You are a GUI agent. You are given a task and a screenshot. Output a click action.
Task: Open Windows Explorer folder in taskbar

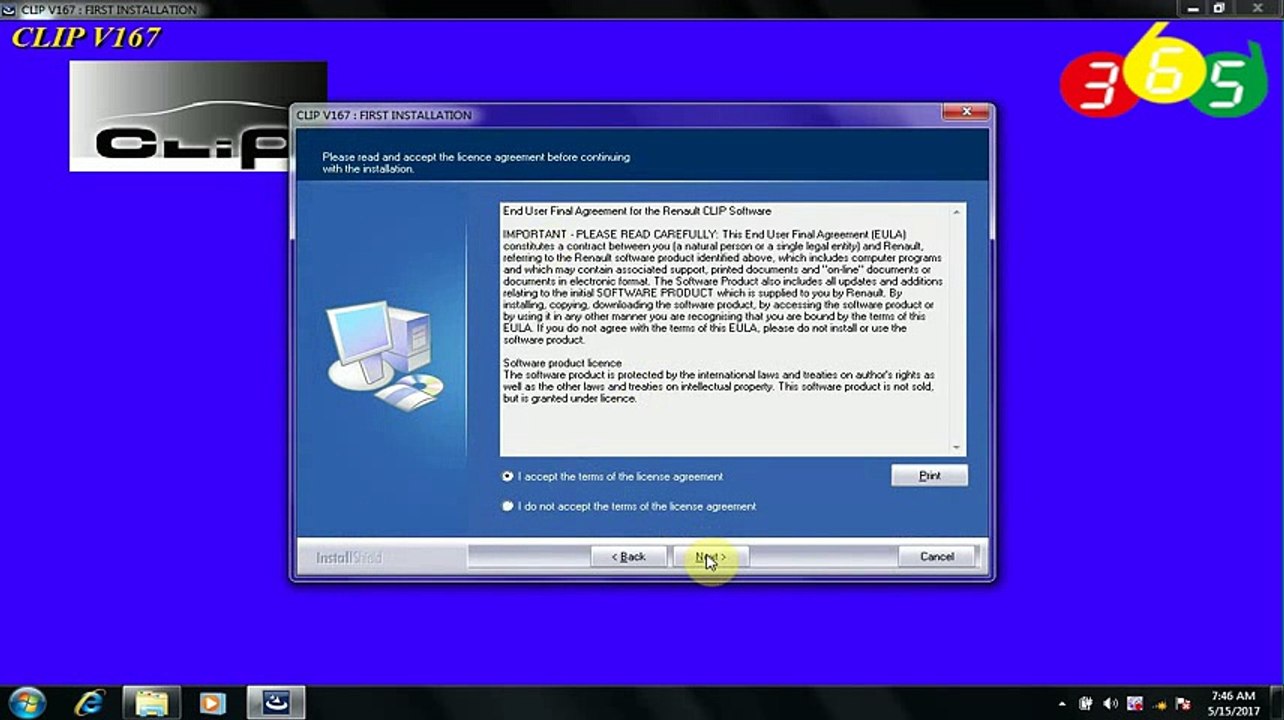pyautogui.click(x=151, y=703)
